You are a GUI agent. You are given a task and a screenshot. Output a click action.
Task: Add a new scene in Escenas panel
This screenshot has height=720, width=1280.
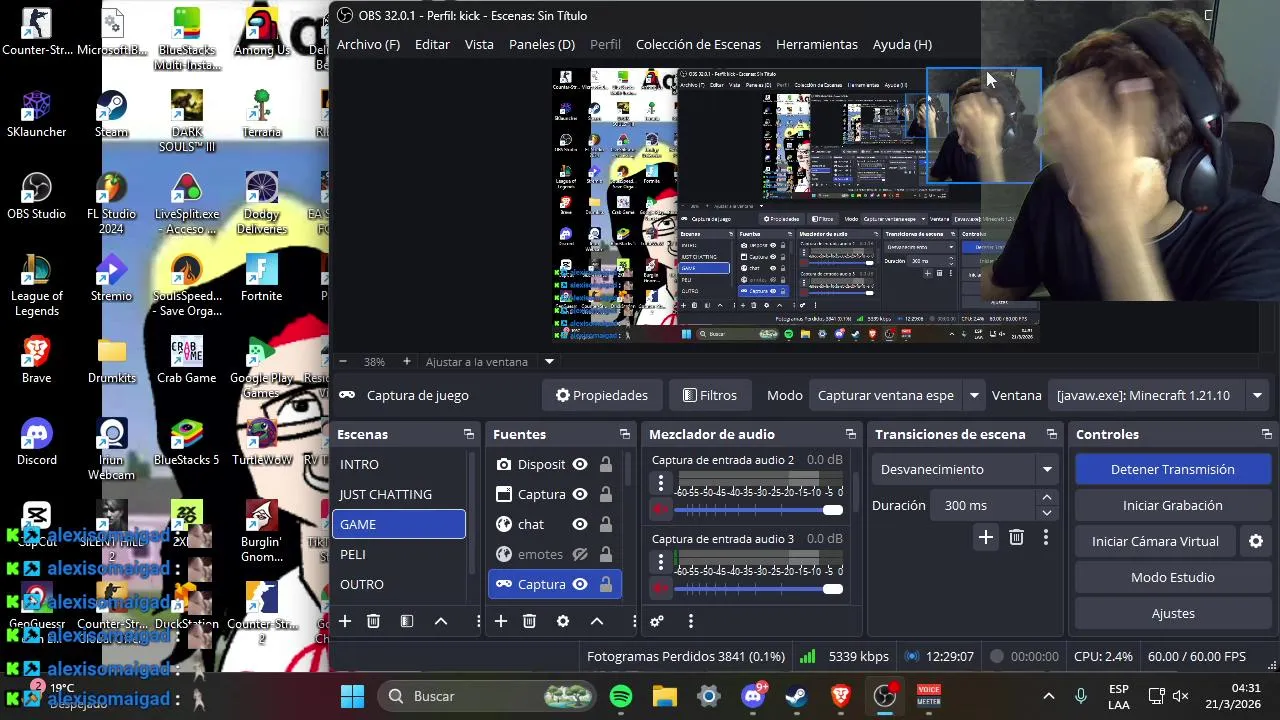(345, 621)
